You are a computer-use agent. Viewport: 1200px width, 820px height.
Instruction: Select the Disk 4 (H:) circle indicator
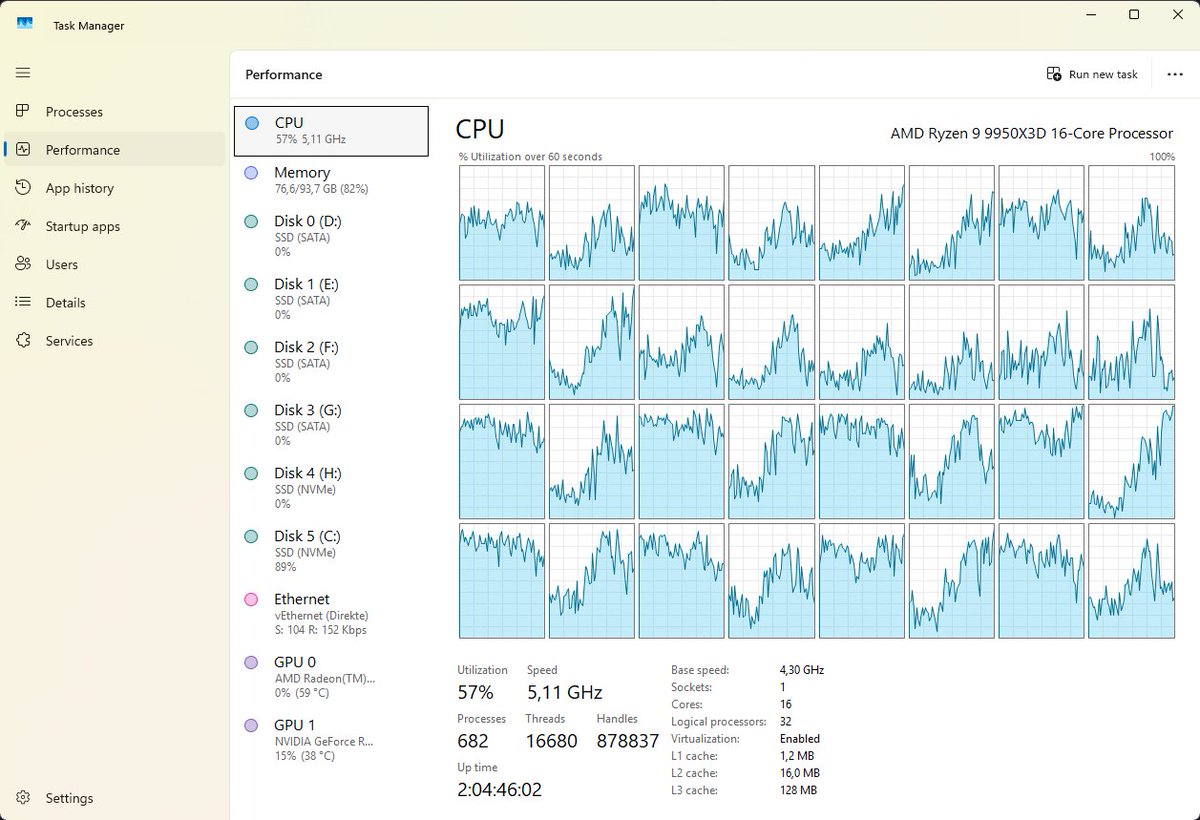pos(252,474)
